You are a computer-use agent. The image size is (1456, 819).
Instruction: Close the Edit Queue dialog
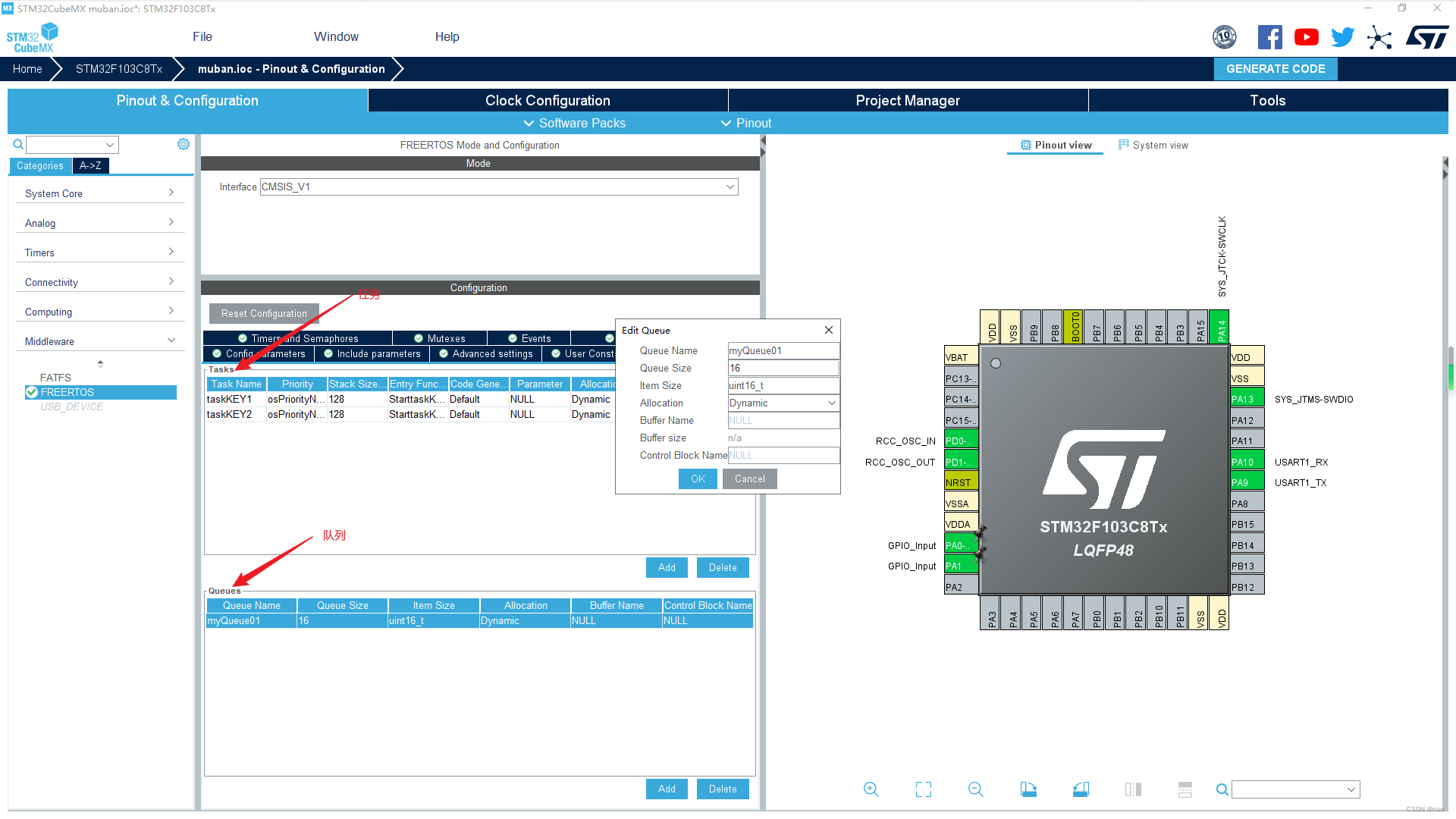click(829, 330)
